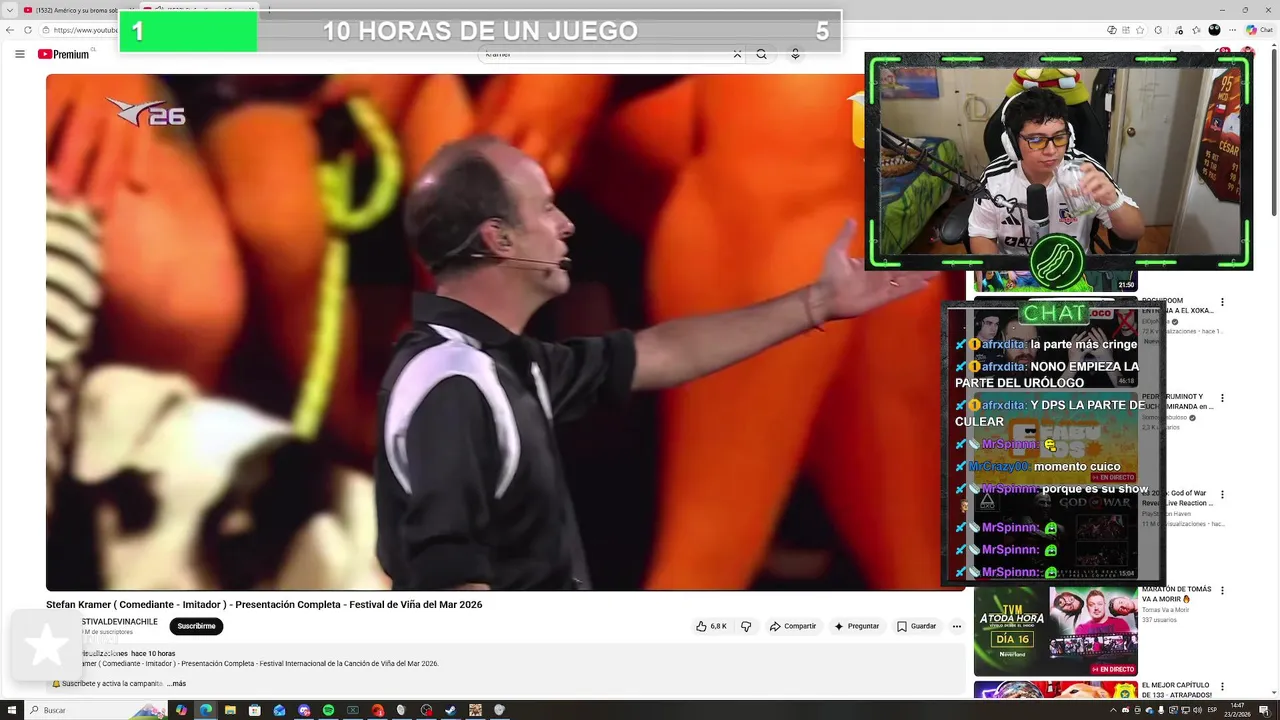This screenshot has width=1280, height=720.
Task: Switch to Microsoft Edge on taskbar
Action: [x=205, y=710]
